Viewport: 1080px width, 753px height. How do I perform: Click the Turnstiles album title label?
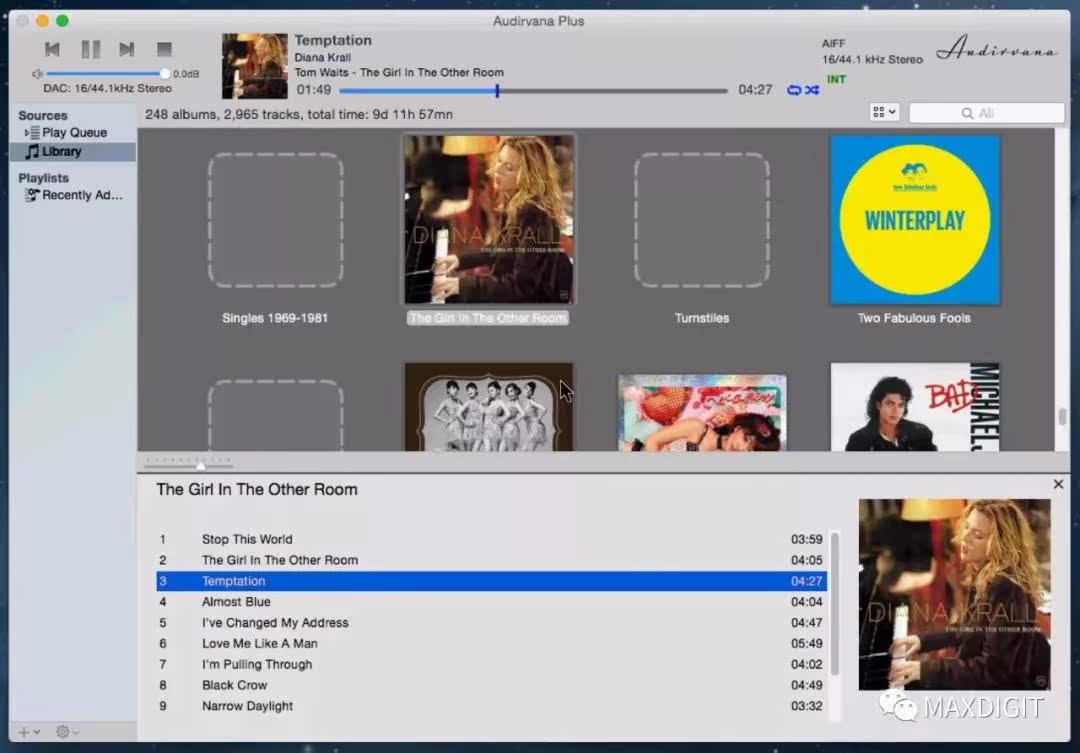click(702, 318)
